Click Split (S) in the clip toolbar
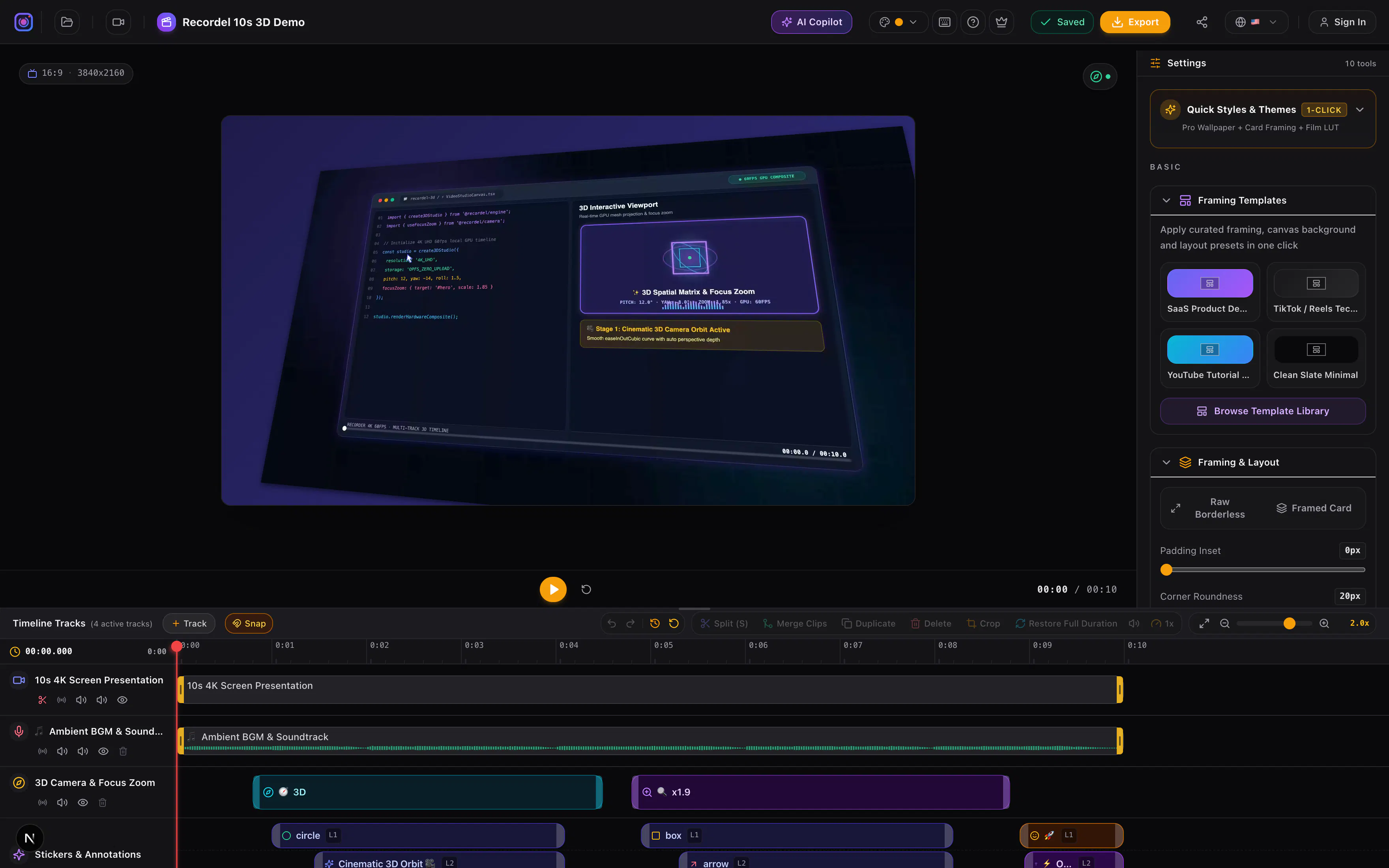 pyautogui.click(x=724, y=623)
